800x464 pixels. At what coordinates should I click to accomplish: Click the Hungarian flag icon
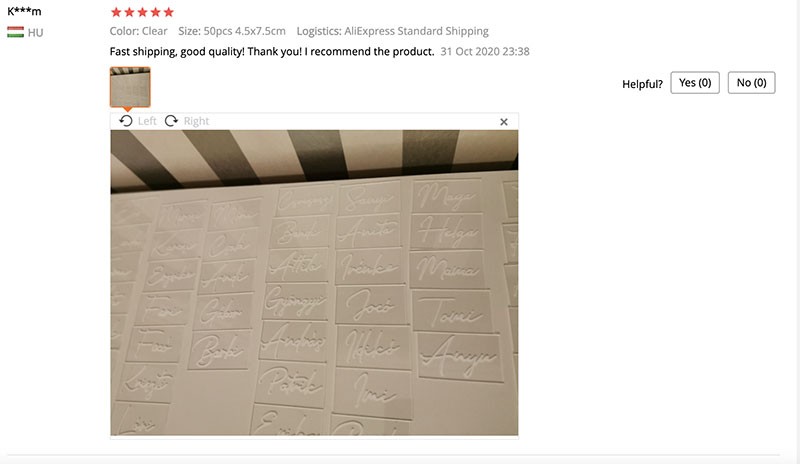pos(15,32)
